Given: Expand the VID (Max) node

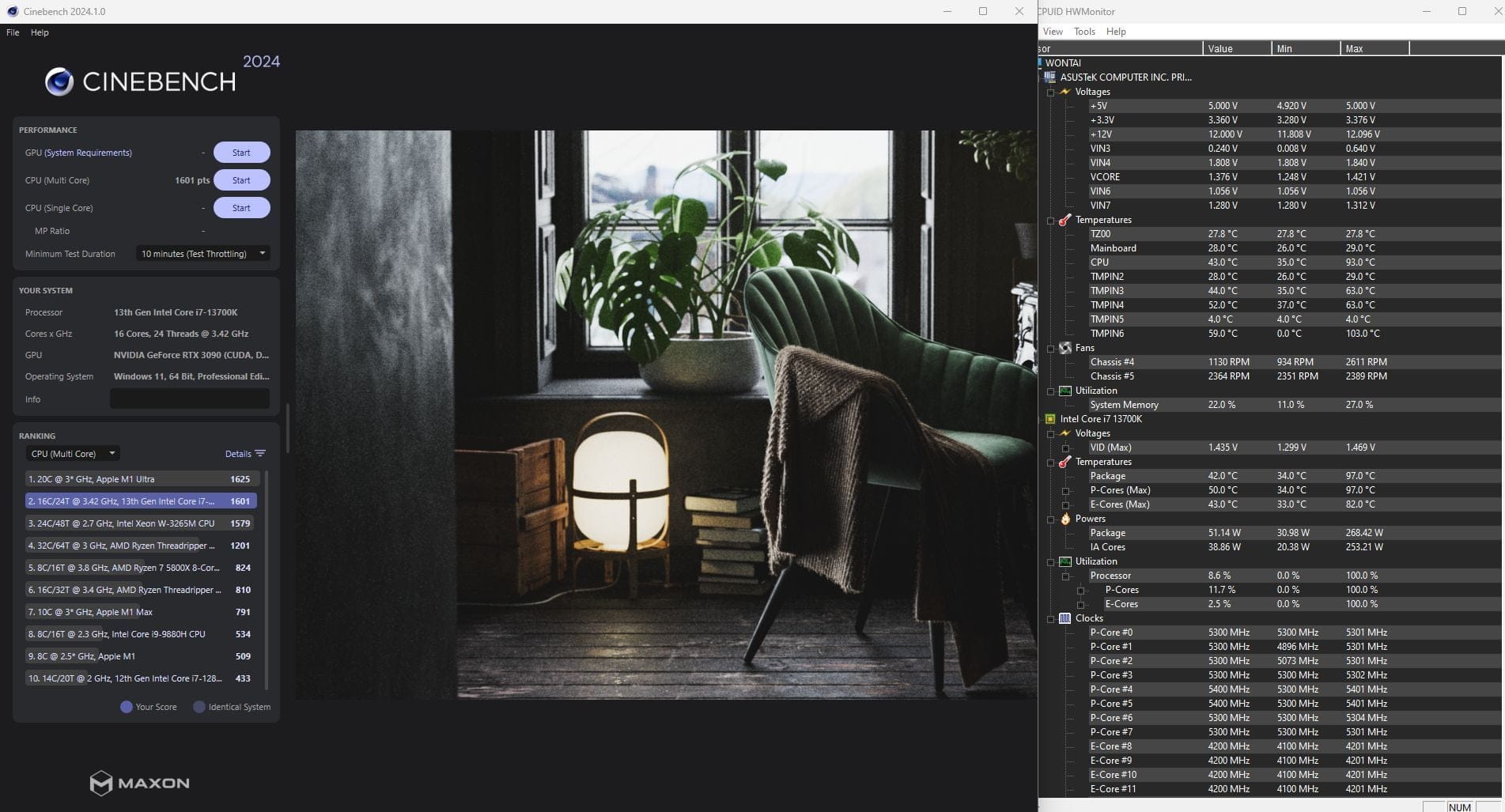Looking at the screenshot, I should point(1065,448).
